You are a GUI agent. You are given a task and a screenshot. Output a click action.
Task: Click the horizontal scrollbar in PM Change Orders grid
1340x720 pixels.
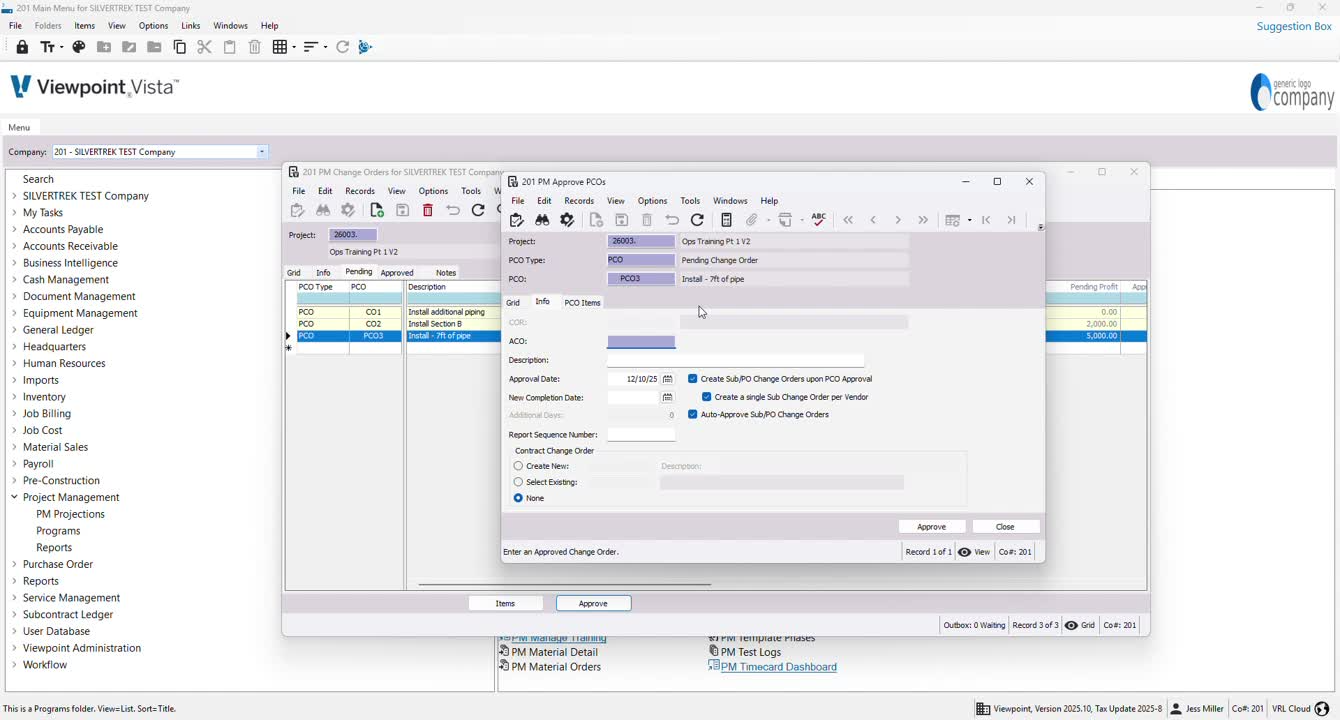click(x=564, y=584)
